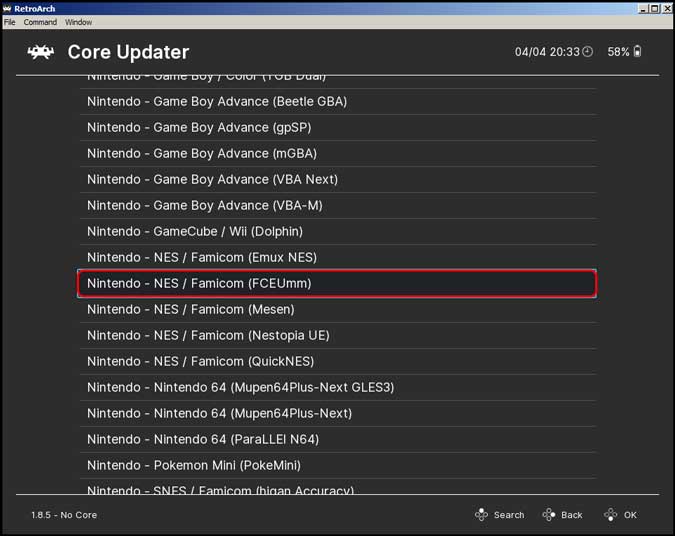Open the Window menu
Viewport: 675px width, 536px height.
click(x=78, y=22)
